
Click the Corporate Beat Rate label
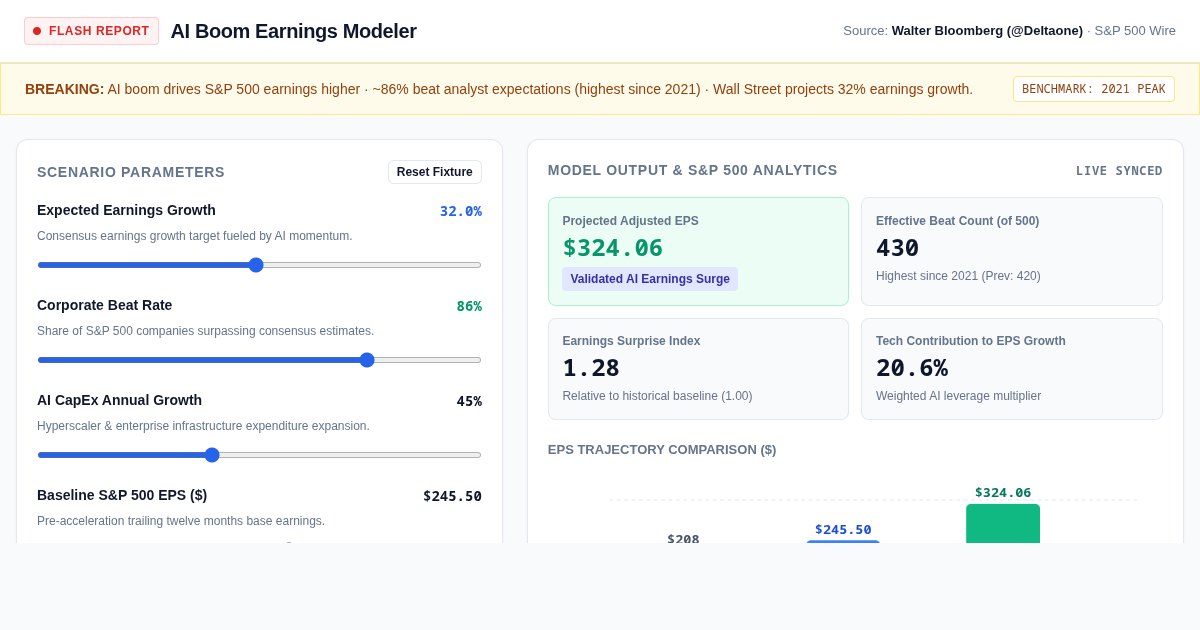pos(104,305)
